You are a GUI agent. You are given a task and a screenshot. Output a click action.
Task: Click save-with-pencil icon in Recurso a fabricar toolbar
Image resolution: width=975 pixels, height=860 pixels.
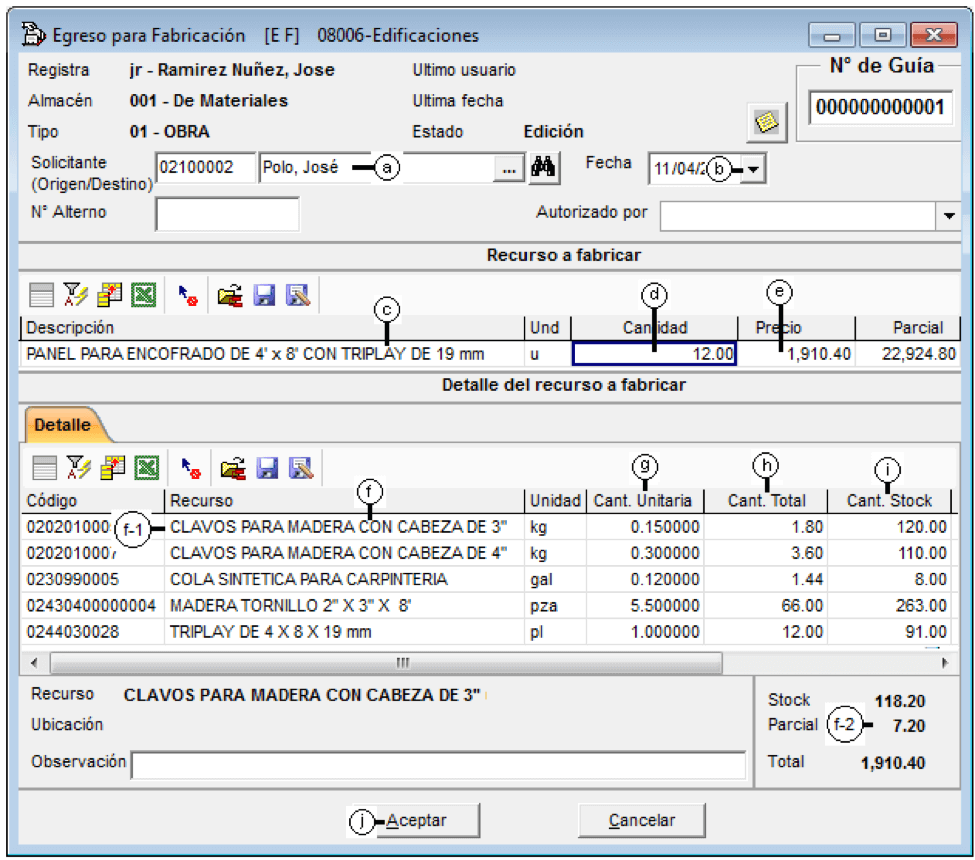tap(298, 294)
